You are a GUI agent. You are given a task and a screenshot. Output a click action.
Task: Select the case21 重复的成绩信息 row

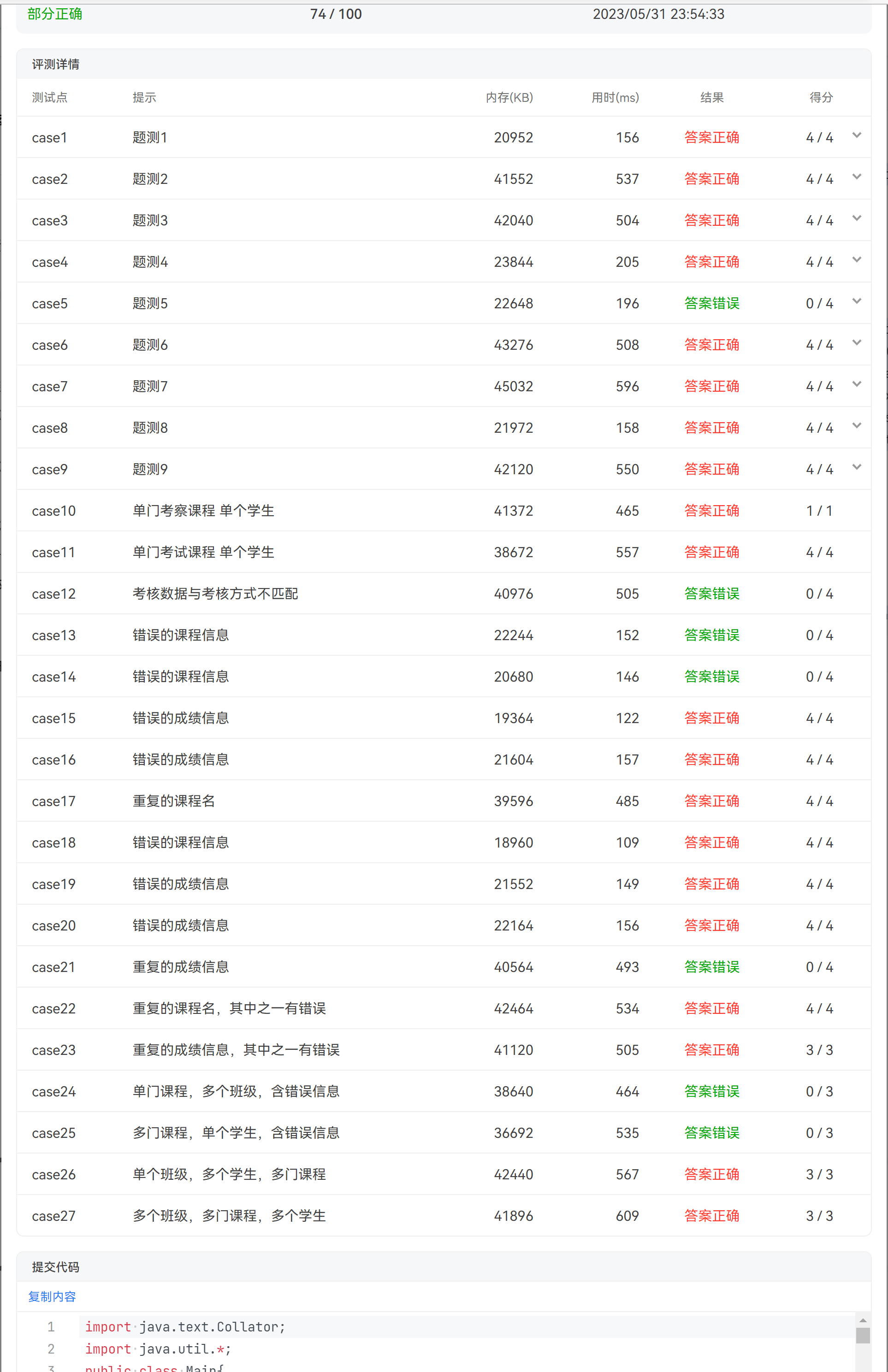coord(180,967)
